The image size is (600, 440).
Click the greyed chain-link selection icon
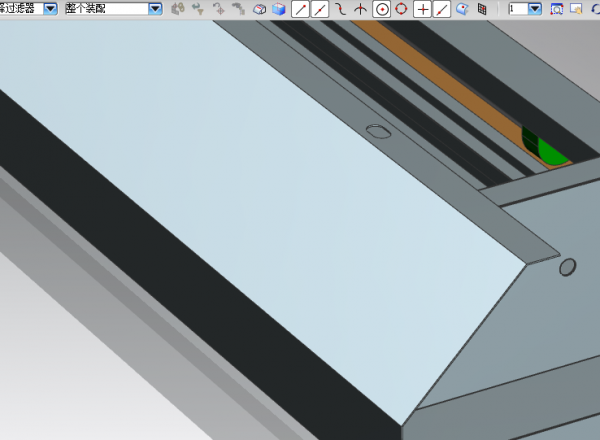coord(178,9)
